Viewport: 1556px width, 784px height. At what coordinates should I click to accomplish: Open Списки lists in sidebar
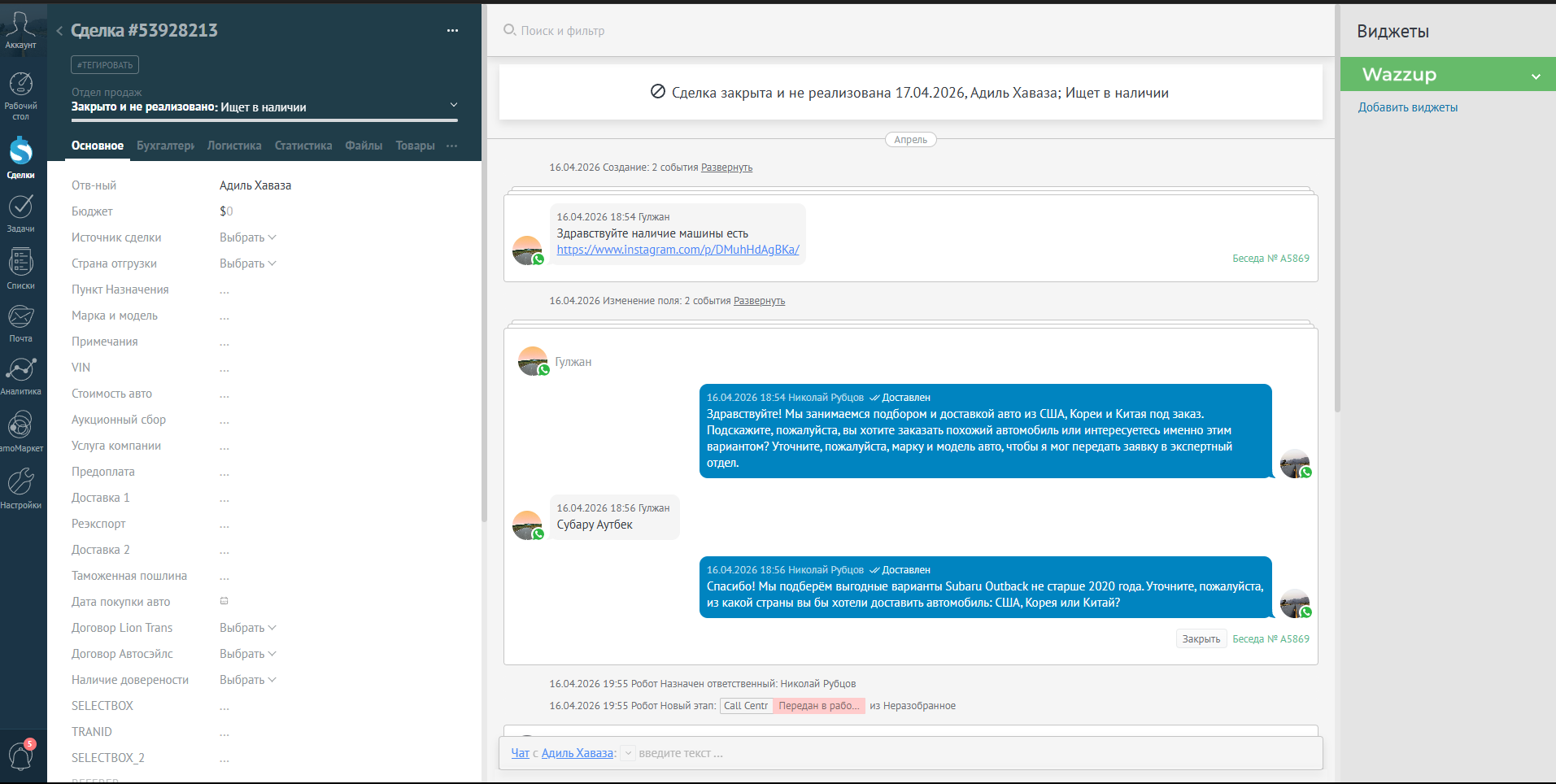pyautogui.click(x=20, y=268)
